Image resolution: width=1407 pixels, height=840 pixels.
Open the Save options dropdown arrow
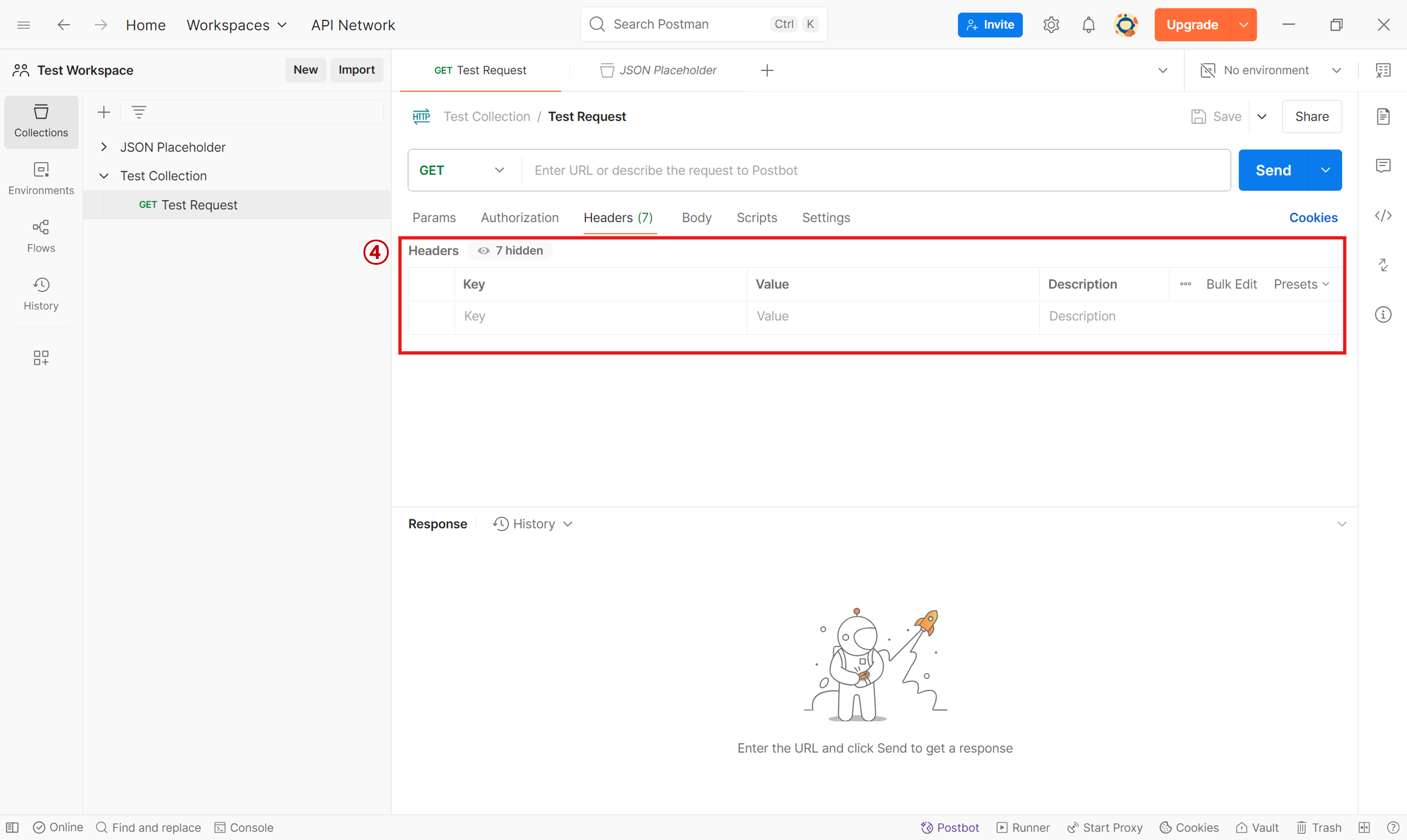tap(1261, 117)
